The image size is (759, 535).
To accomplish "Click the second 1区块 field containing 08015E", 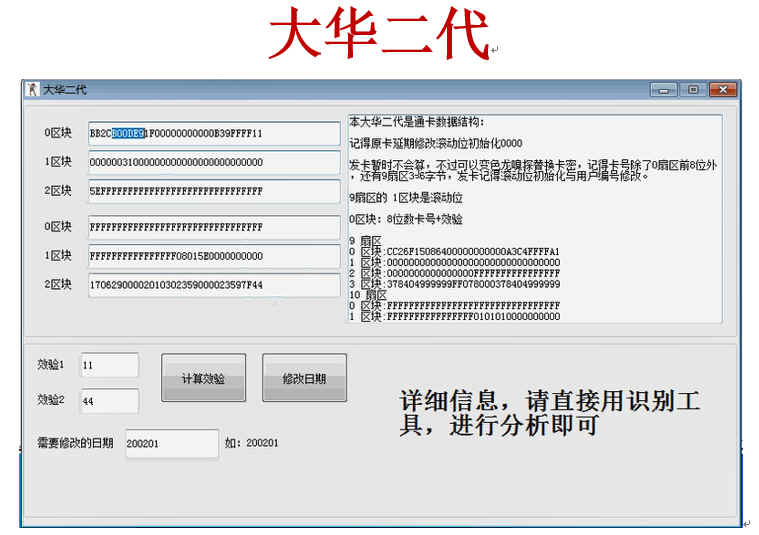I will 214,256.
